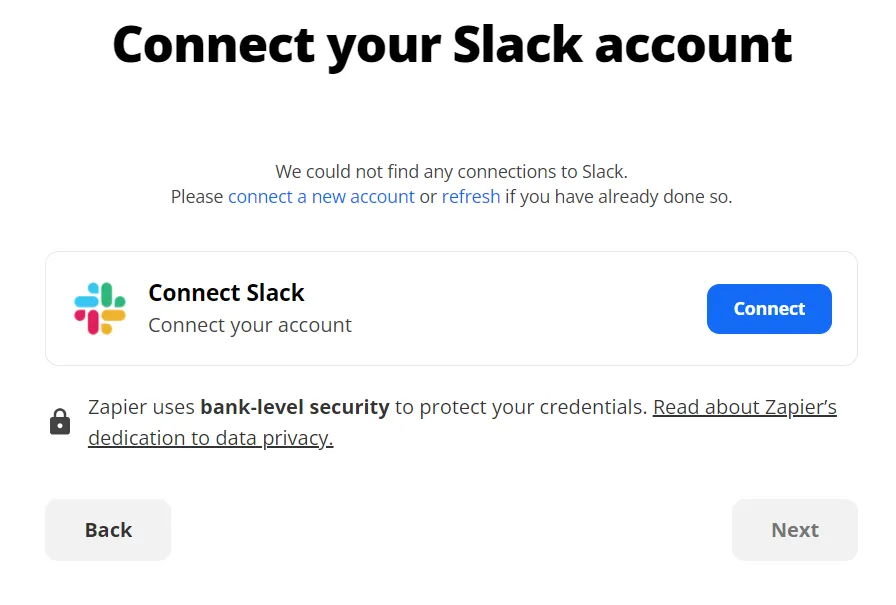Click the Next button

pos(794,529)
